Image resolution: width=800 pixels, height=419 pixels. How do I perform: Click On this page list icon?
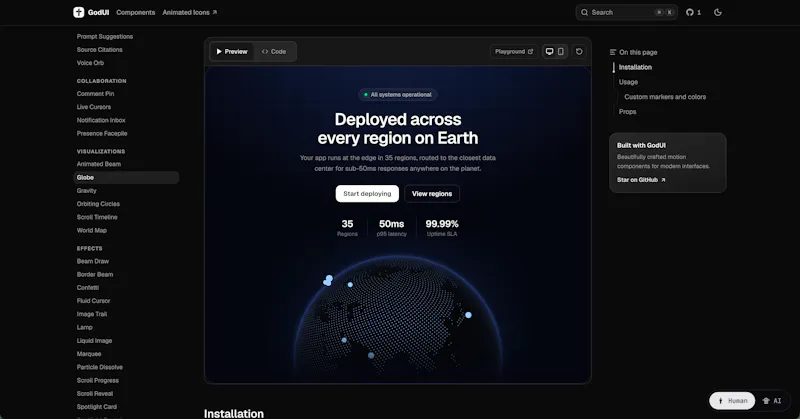[613, 52]
